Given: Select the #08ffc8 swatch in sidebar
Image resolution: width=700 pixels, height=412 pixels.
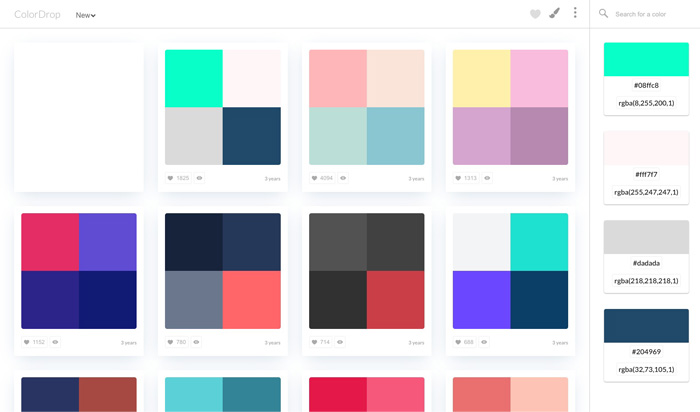Looking at the screenshot, I should (646, 59).
